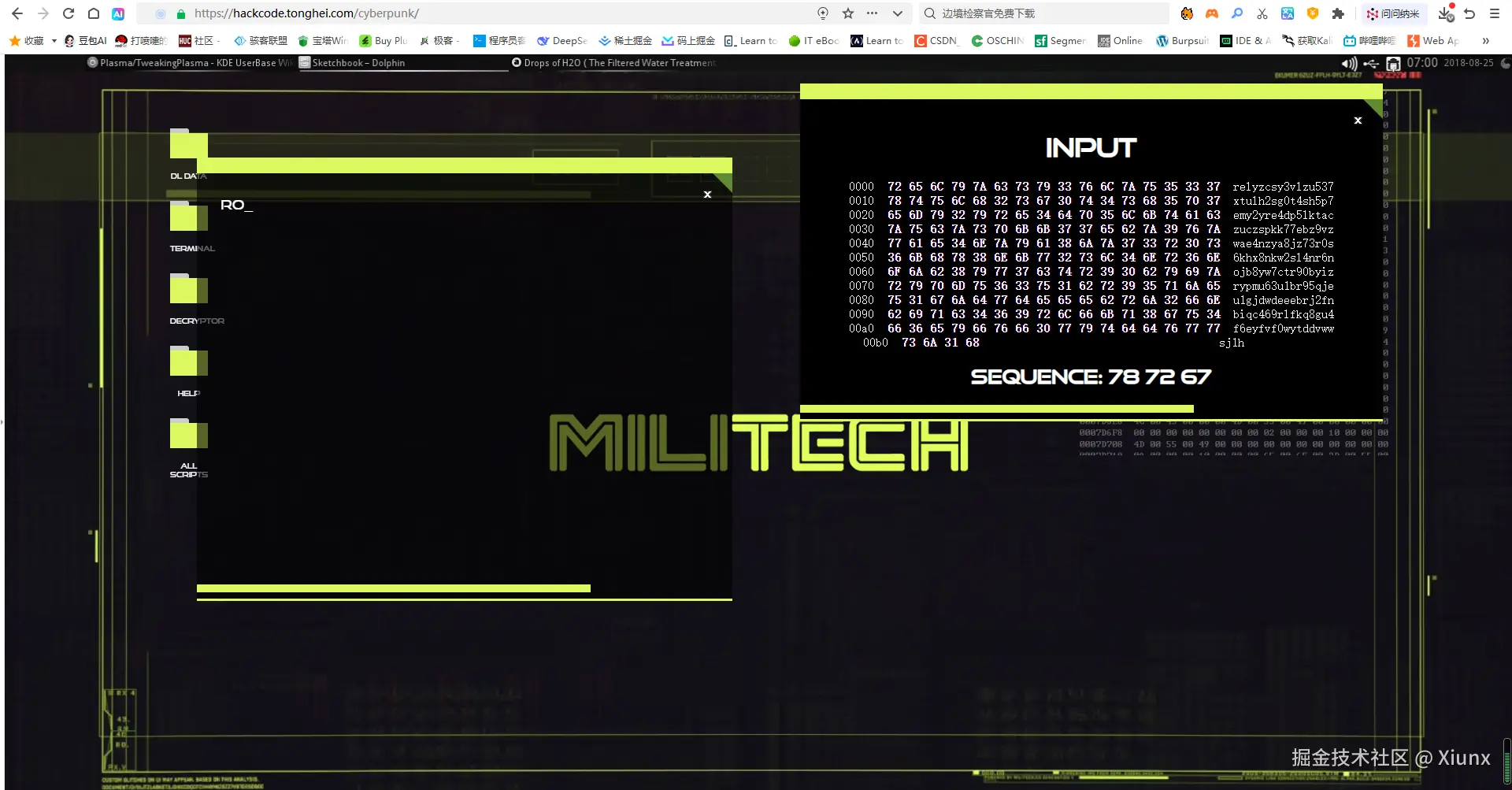Viewport: 1512px width, 790px height.
Task: Toggle the bookmark star for this page
Action: point(848,13)
